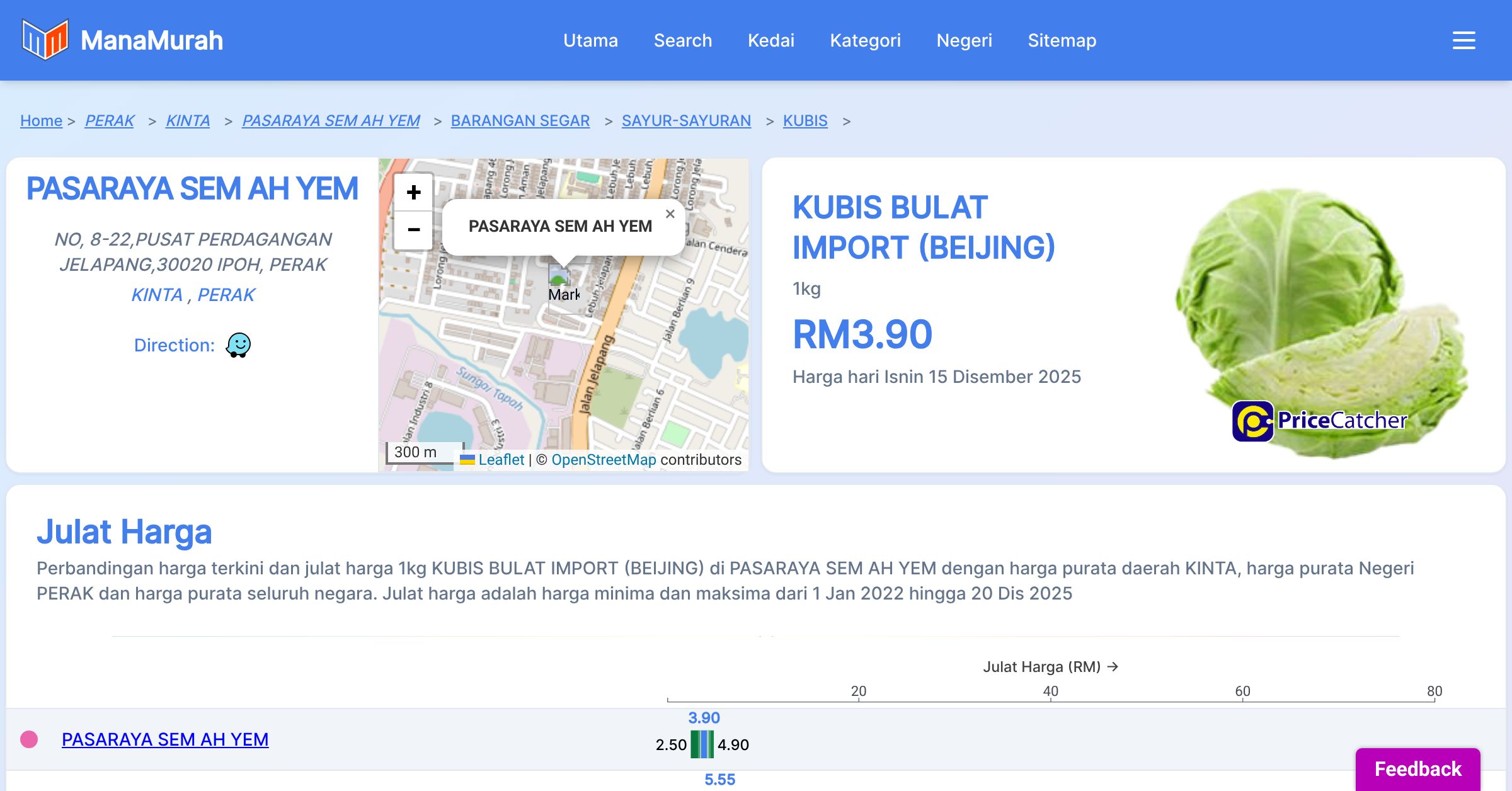1512x791 pixels.
Task: Click the ManaMurah logo icon
Action: [x=45, y=40]
